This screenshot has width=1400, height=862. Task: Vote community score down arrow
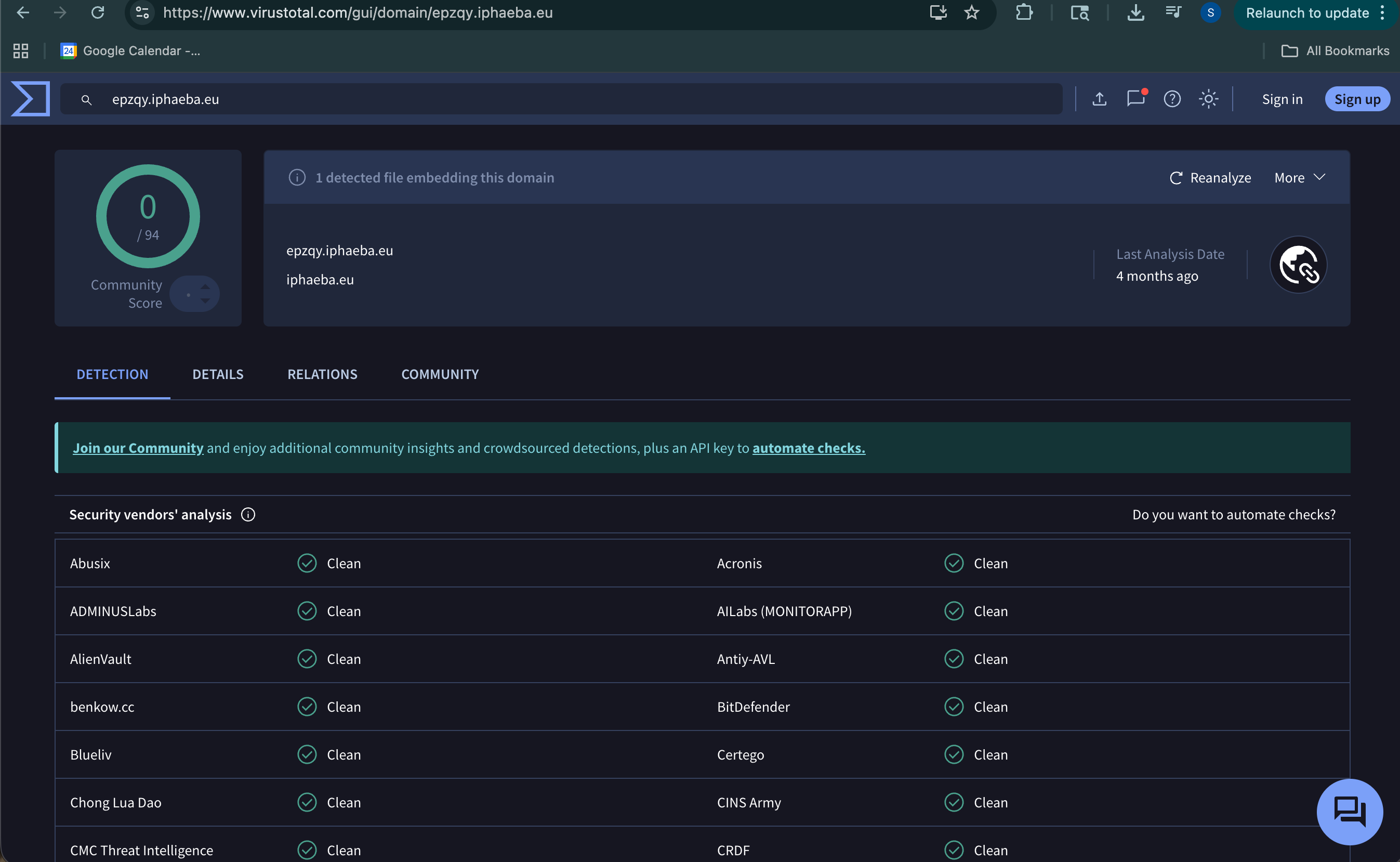point(205,301)
